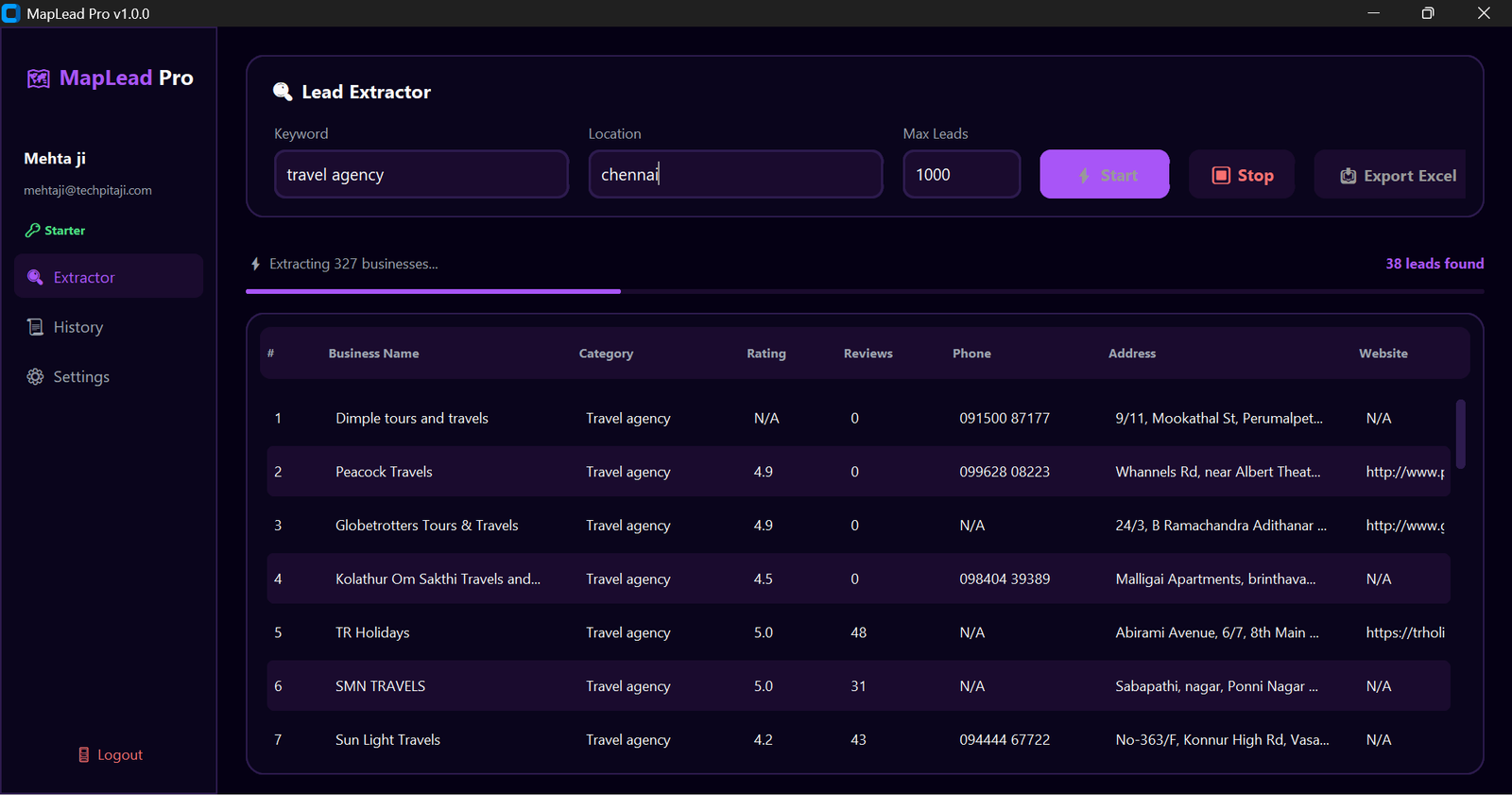Click the red Logout icon
The width and height of the screenshot is (1512, 795).
pos(84,754)
